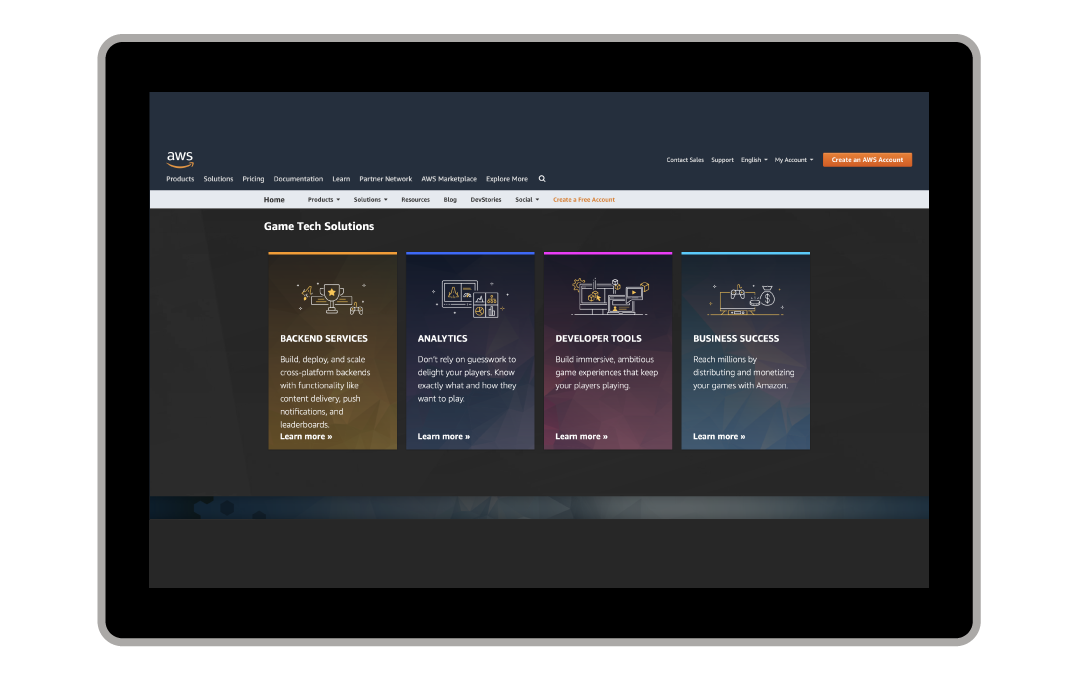Viewport: 1080px width, 680px height.
Task: Open DevStories in the sub navigation
Action: tap(486, 200)
